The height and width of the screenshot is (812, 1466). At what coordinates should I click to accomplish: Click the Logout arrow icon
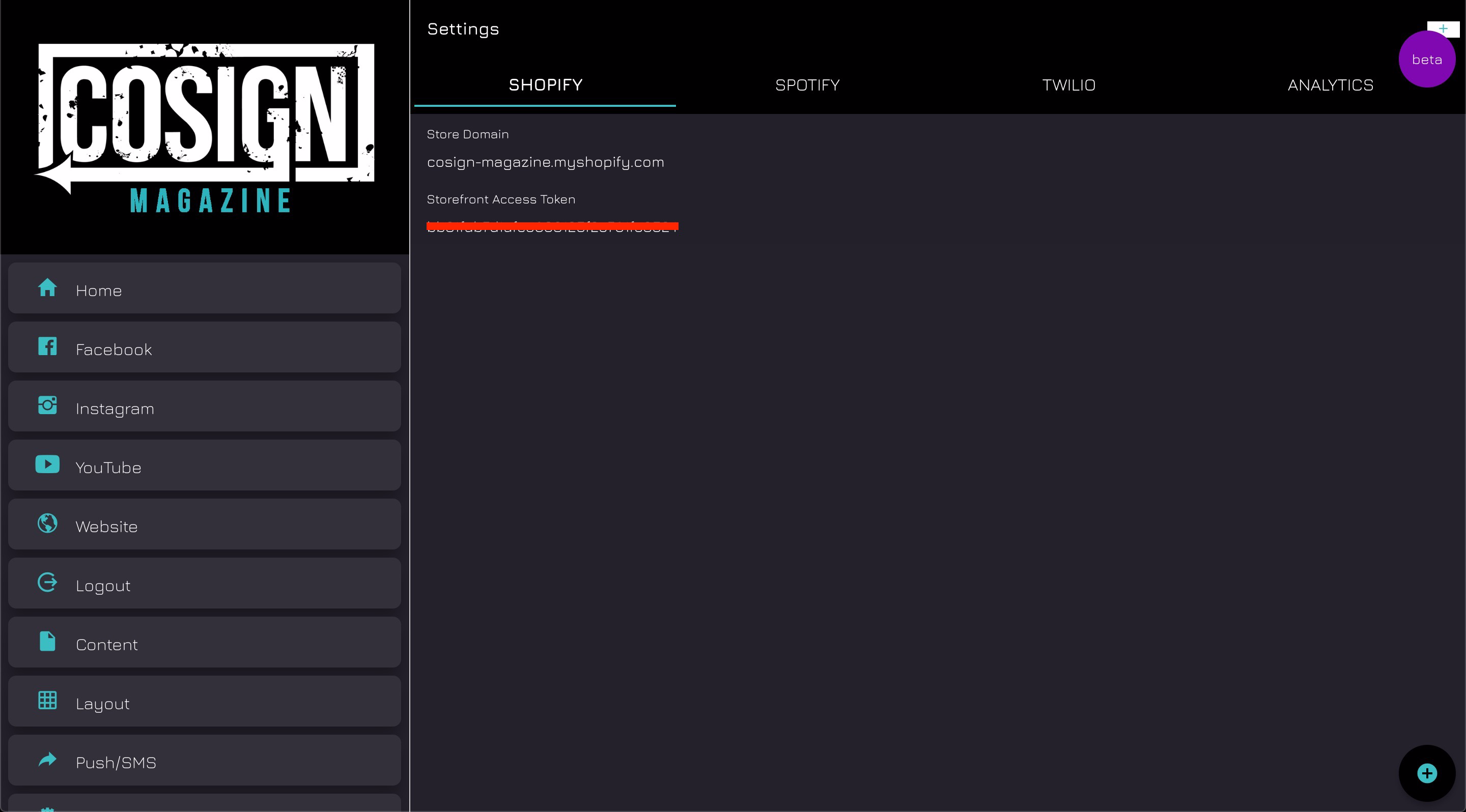[x=47, y=582]
